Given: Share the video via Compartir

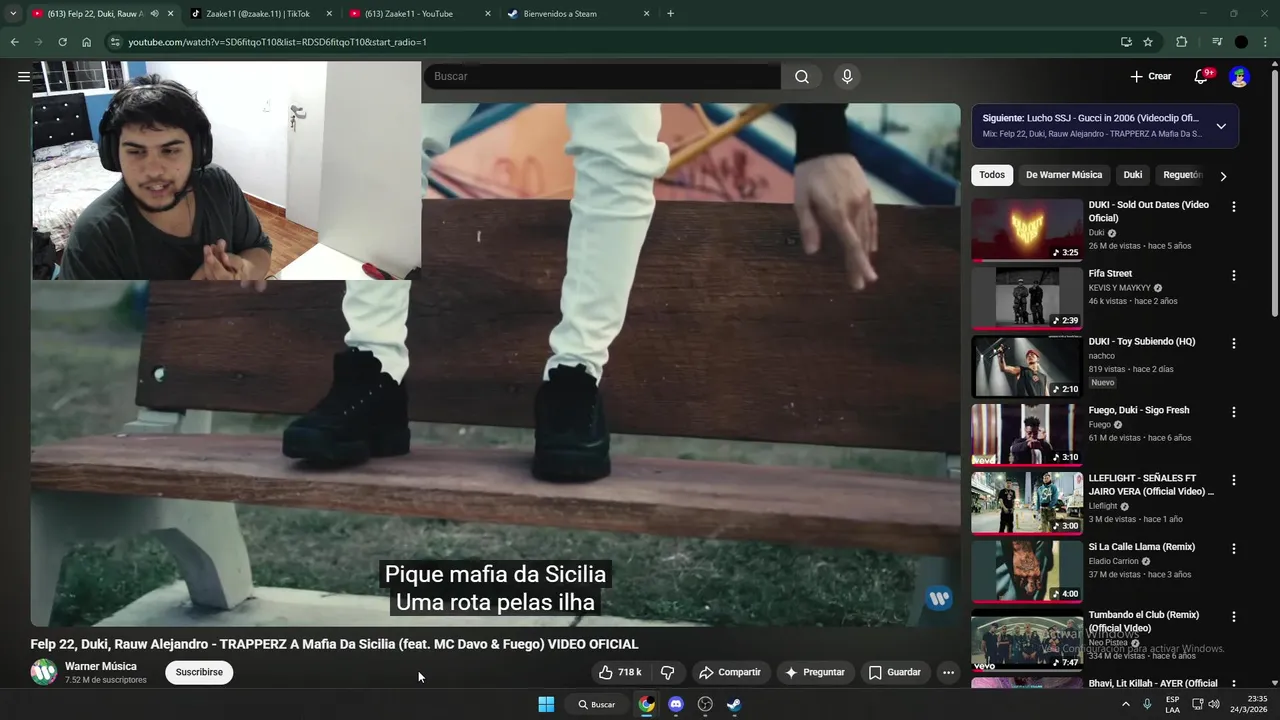Looking at the screenshot, I should (730, 672).
